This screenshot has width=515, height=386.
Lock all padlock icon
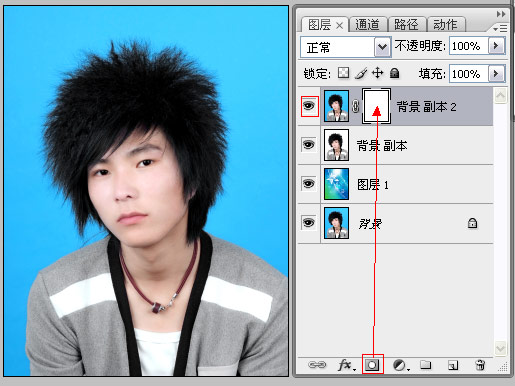click(x=395, y=73)
